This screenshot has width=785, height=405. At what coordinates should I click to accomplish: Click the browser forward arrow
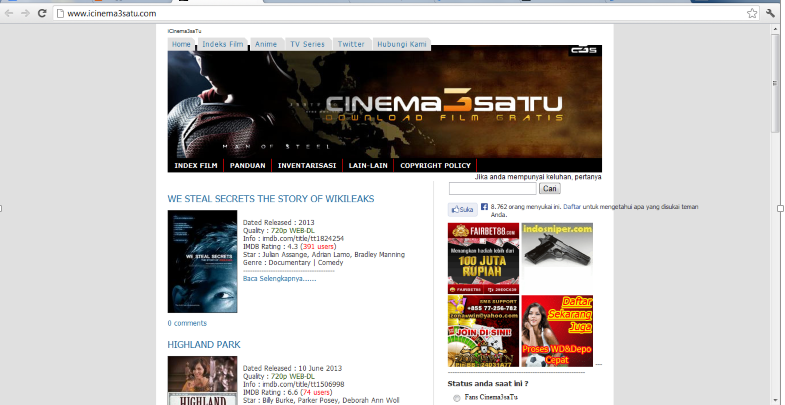[26, 14]
